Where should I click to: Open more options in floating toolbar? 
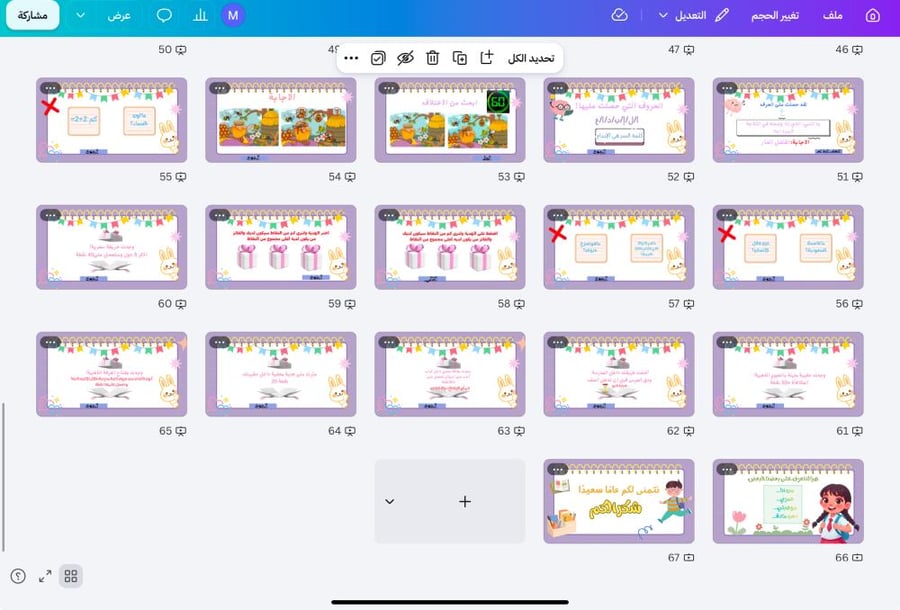click(351, 58)
